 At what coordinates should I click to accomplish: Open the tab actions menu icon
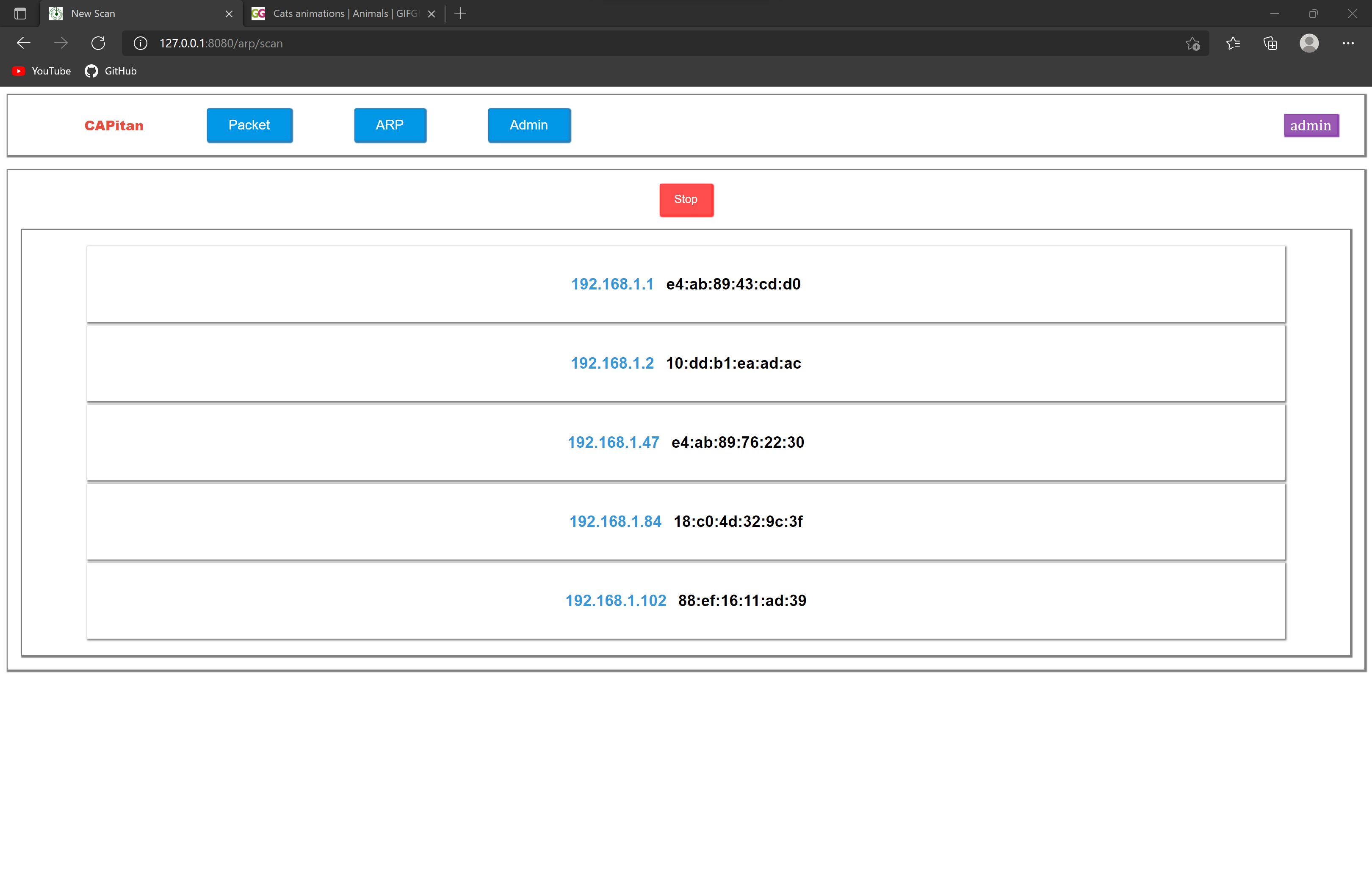coord(20,14)
